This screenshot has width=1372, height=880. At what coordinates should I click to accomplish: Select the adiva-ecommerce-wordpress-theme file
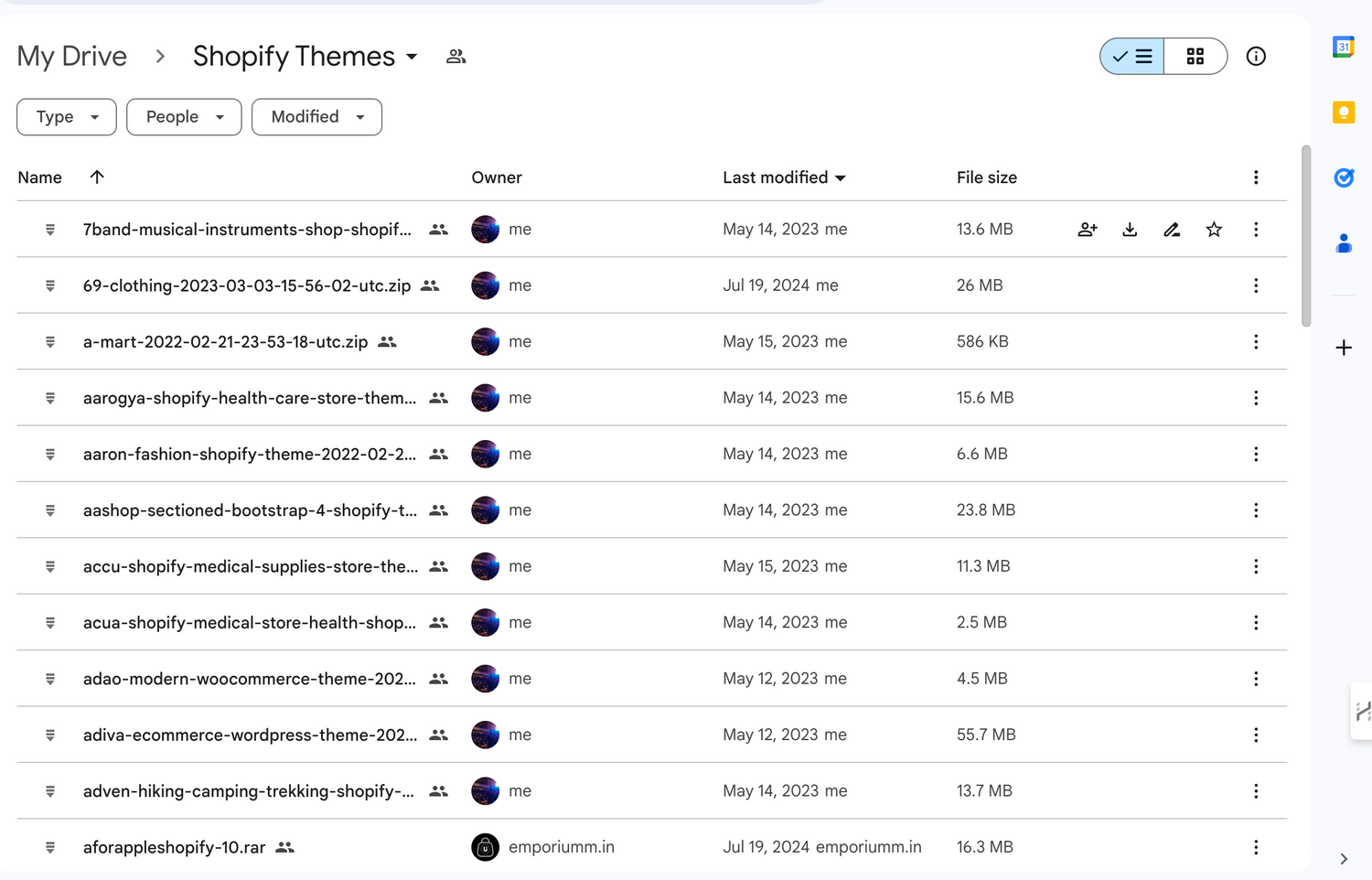250,735
